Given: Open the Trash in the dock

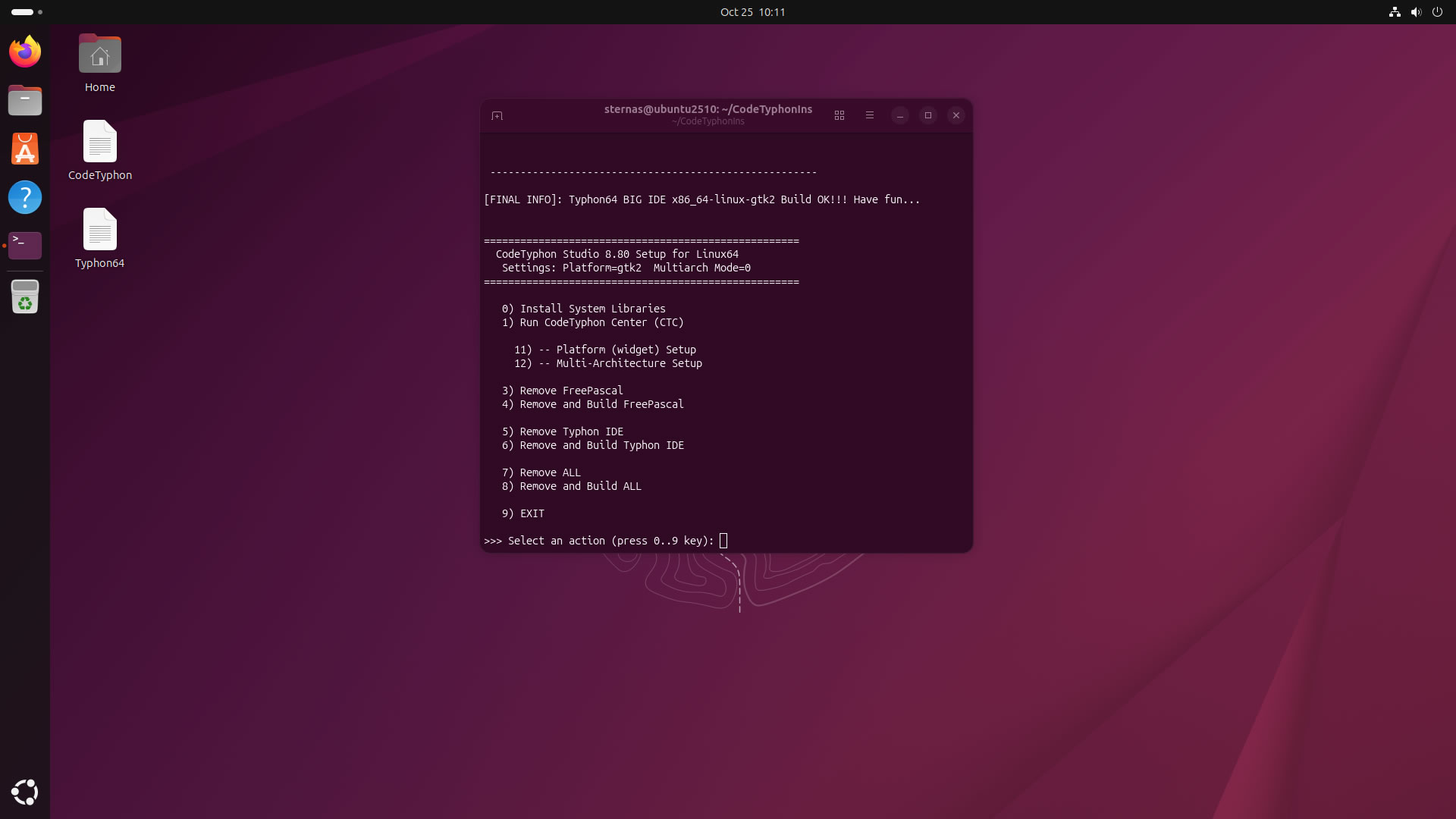Looking at the screenshot, I should [x=25, y=297].
